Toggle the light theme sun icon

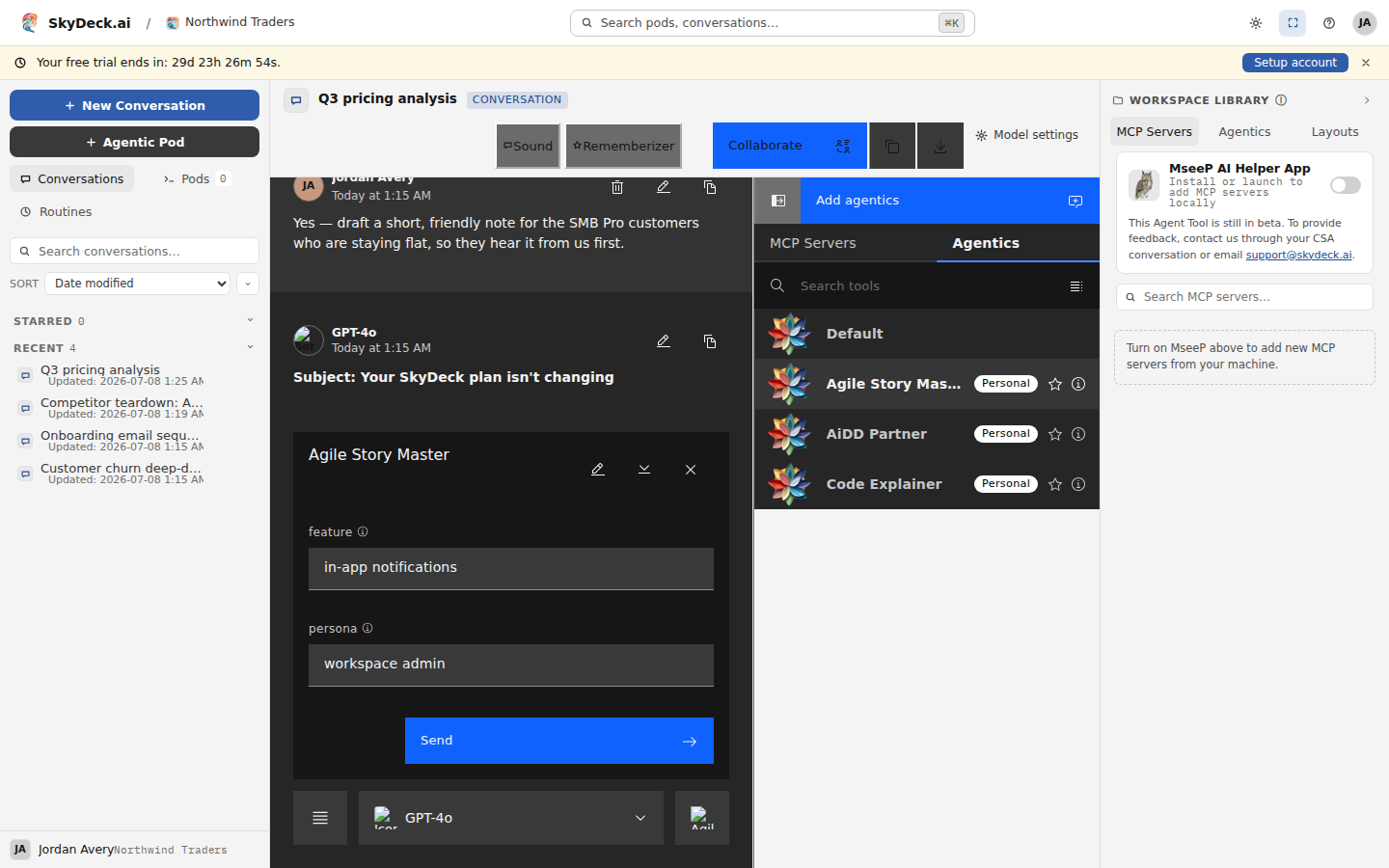coord(1256,23)
